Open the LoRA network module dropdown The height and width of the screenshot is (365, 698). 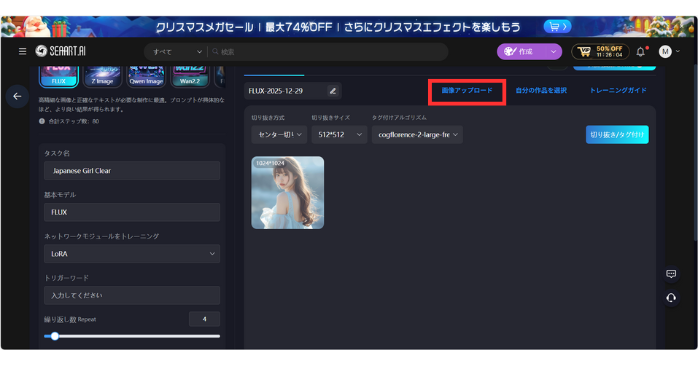[x=132, y=254]
